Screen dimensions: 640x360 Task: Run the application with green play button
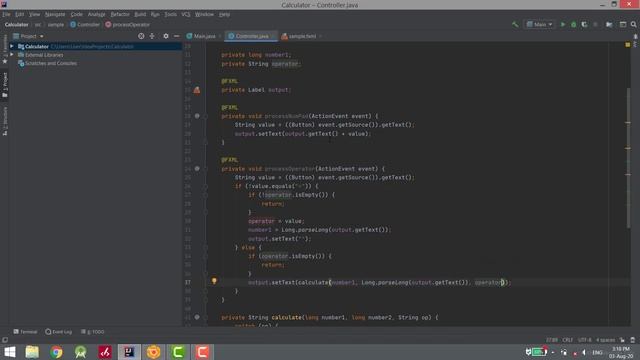click(563, 24)
